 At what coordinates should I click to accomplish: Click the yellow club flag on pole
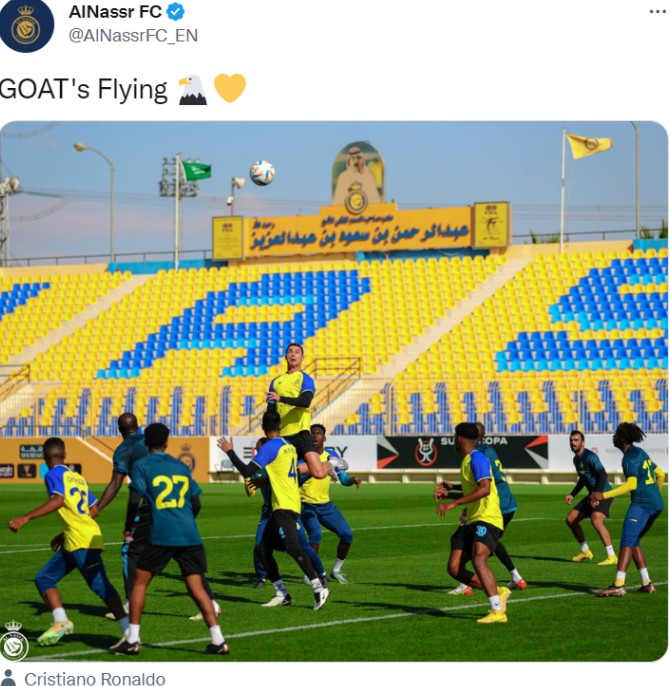(x=588, y=145)
